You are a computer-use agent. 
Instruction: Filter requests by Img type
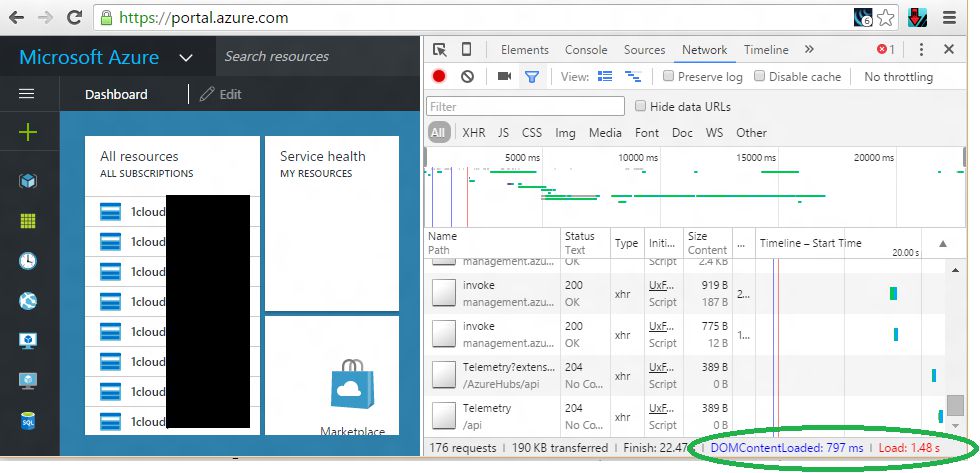[x=566, y=132]
